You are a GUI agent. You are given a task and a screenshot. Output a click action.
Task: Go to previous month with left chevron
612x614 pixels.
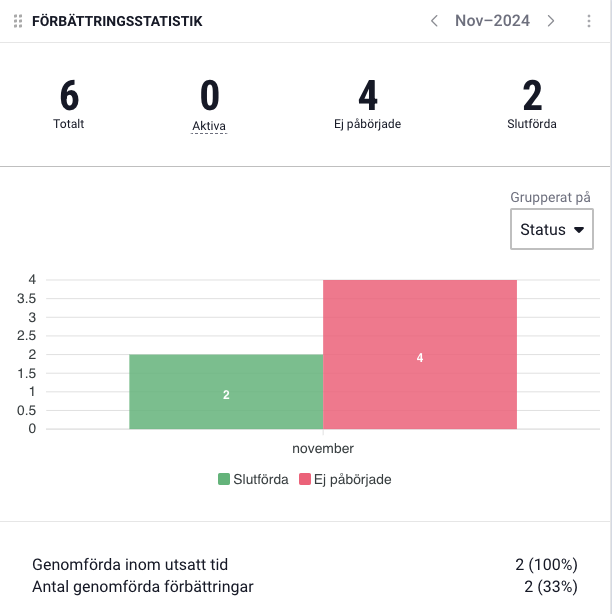[x=434, y=21]
